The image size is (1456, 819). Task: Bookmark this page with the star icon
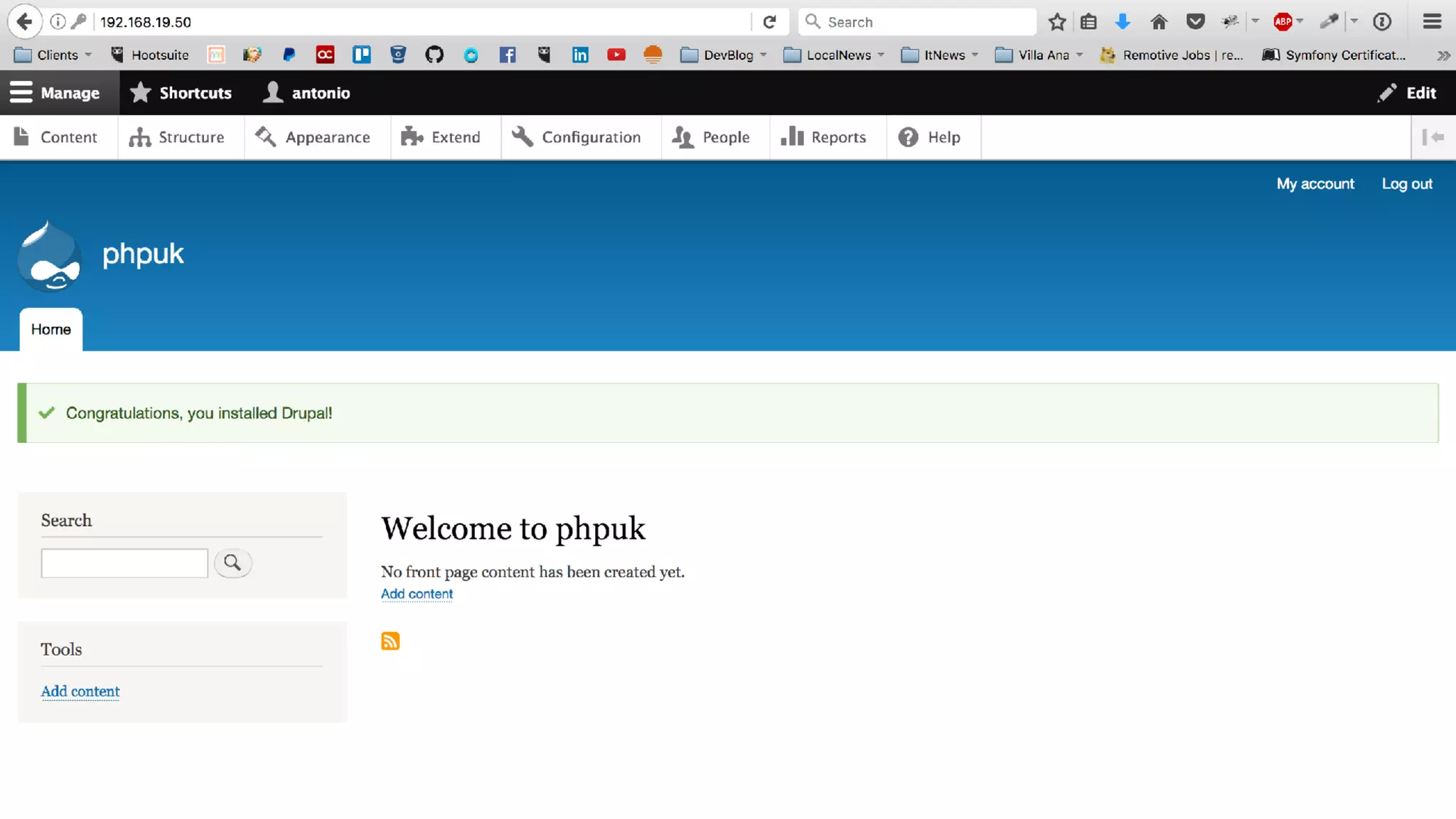(x=1057, y=22)
